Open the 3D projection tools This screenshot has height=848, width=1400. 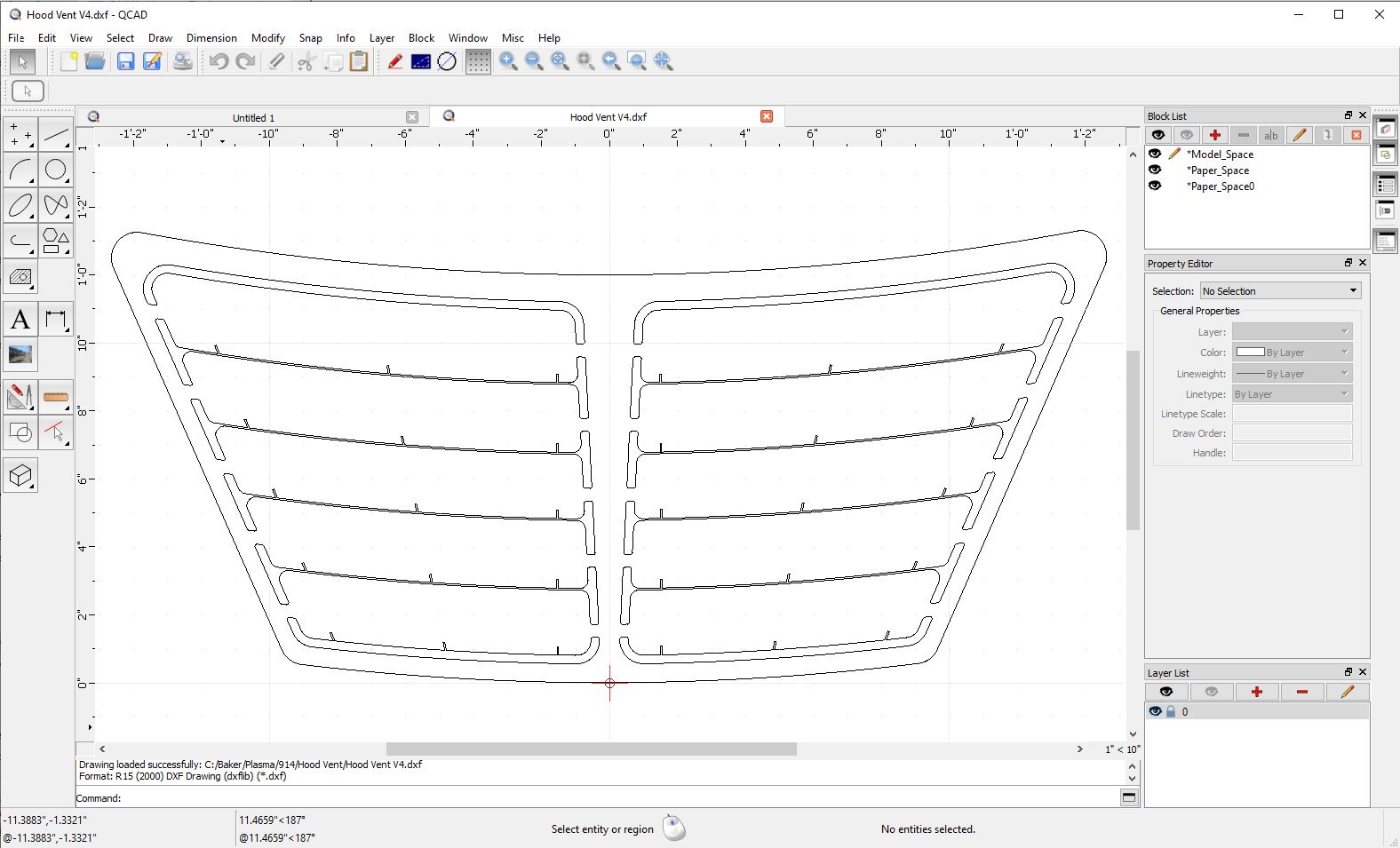click(20, 476)
